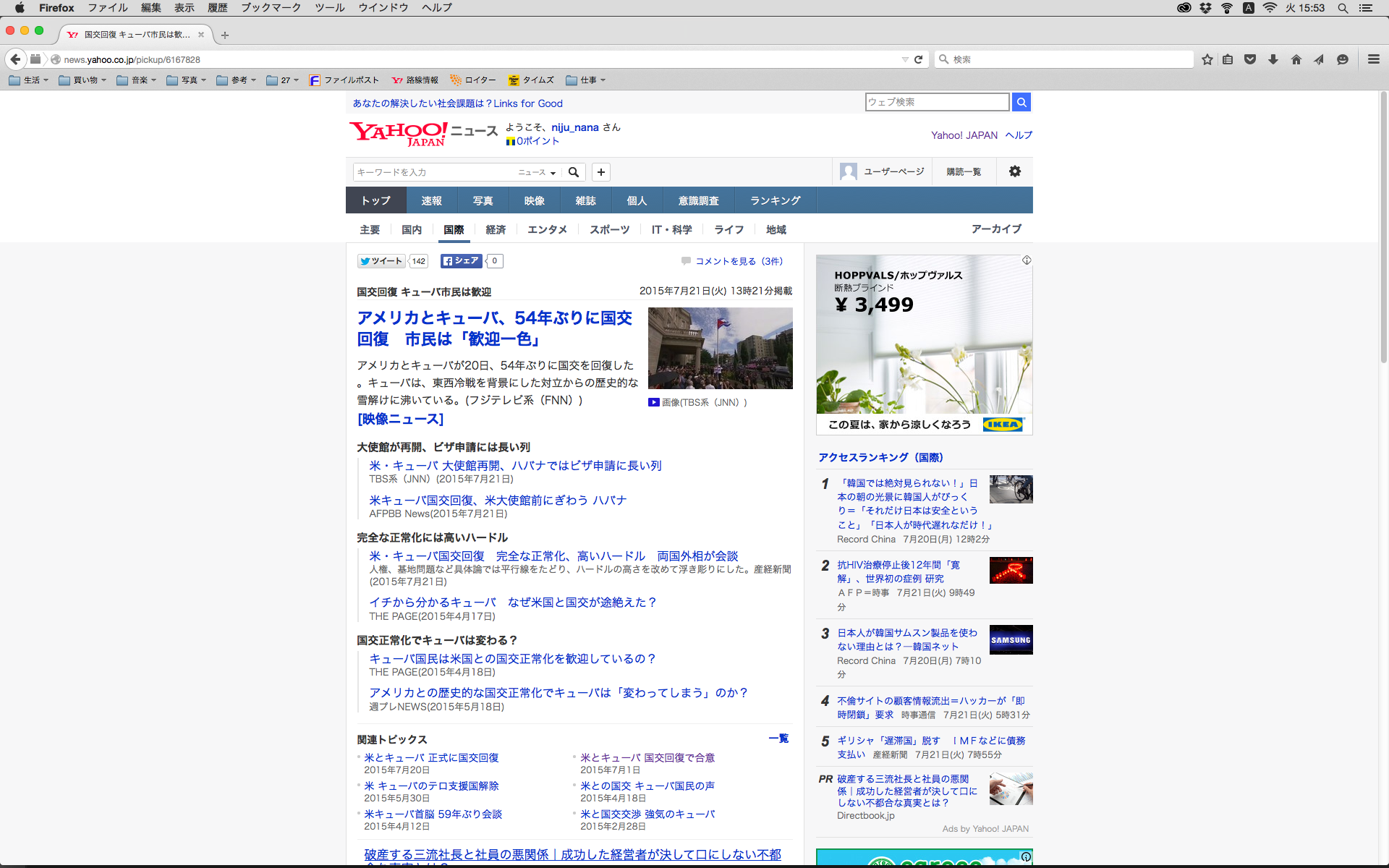Click the Pocket save icon in toolbar
Screen dimensions: 1389x868
(x=1250, y=59)
